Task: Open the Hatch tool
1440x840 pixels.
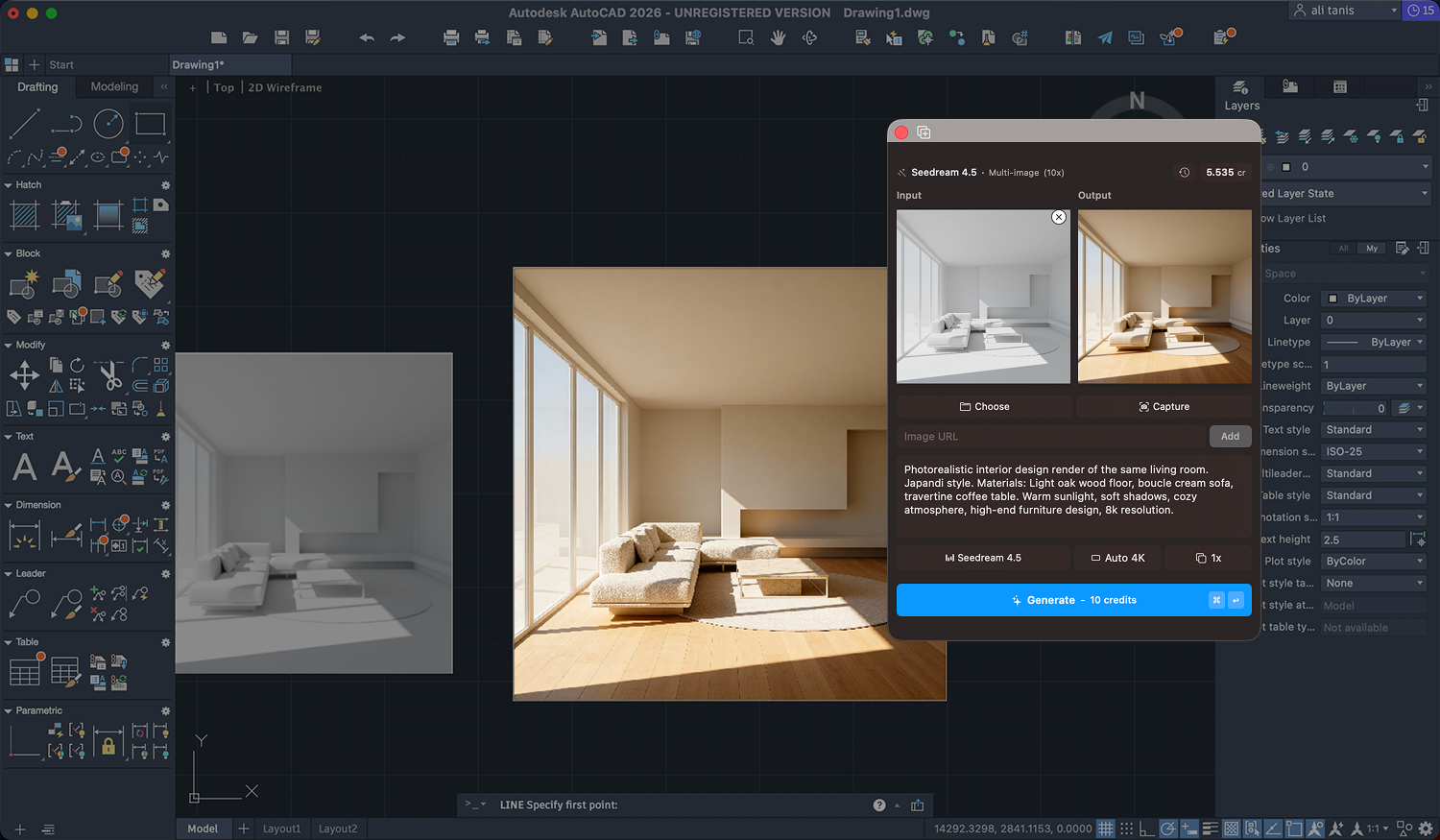Action: pos(23,216)
